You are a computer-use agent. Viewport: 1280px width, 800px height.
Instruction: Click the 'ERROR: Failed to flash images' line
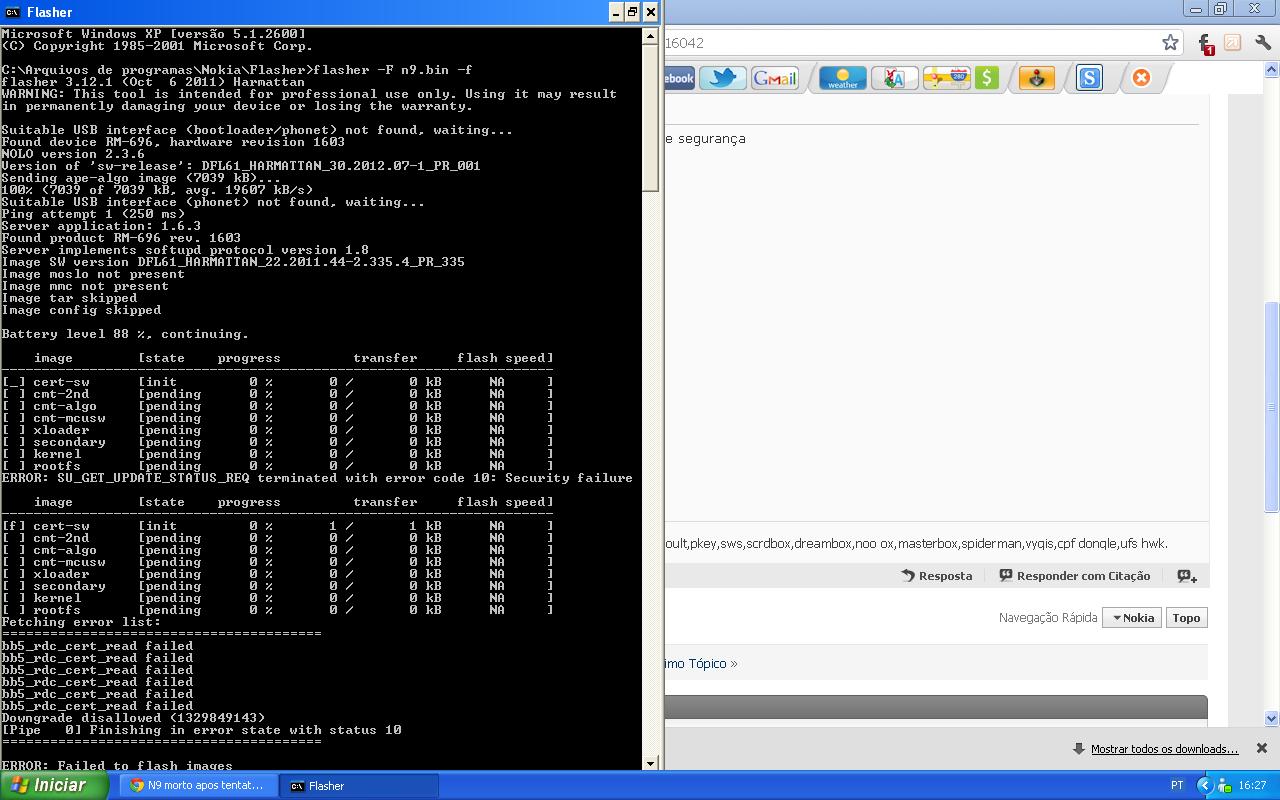coord(118,765)
